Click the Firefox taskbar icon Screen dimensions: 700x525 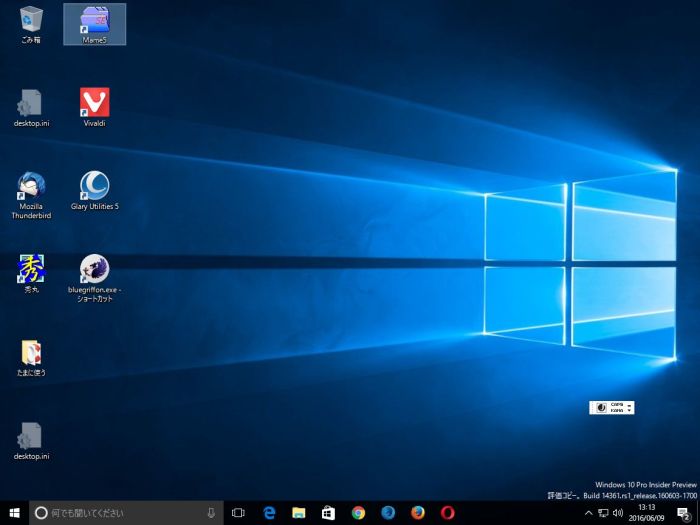point(417,513)
